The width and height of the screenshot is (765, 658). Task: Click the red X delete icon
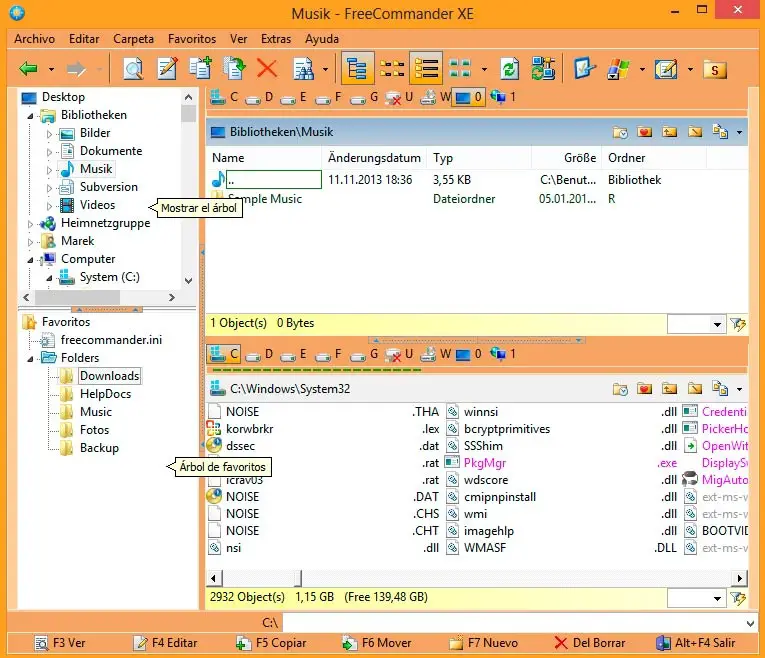point(267,69)
